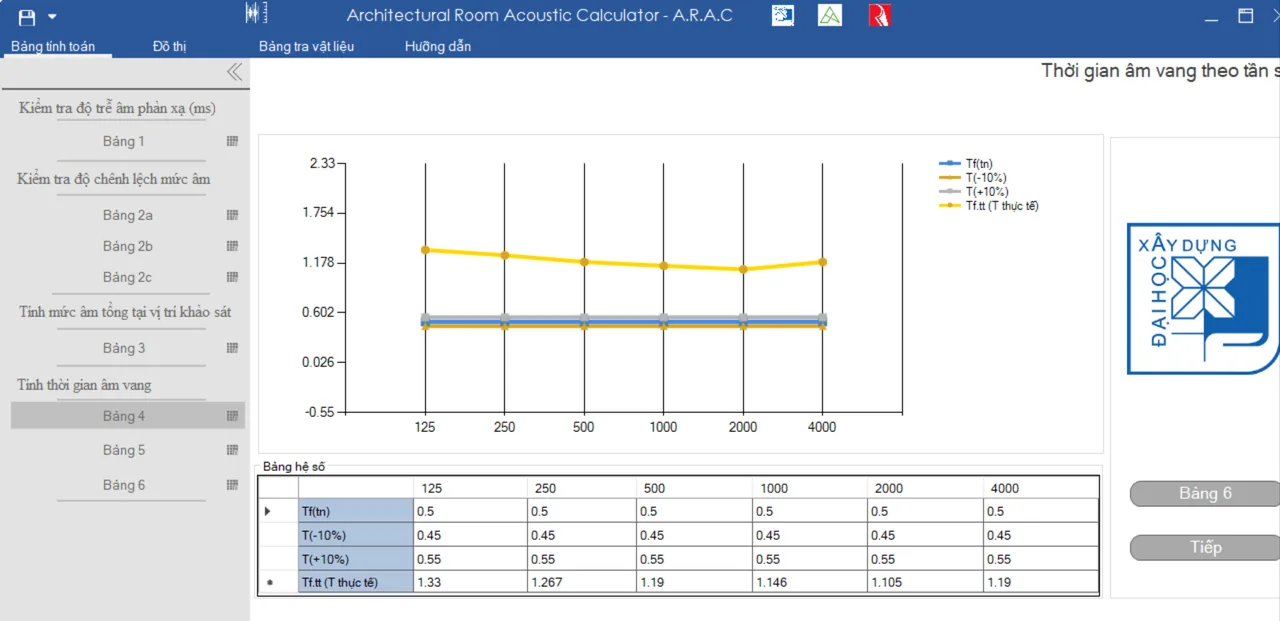This screenshot has width=1280, height=621.
Task: Select the Tf.tt (T thực tế) row header
Action: pos(355,582)
